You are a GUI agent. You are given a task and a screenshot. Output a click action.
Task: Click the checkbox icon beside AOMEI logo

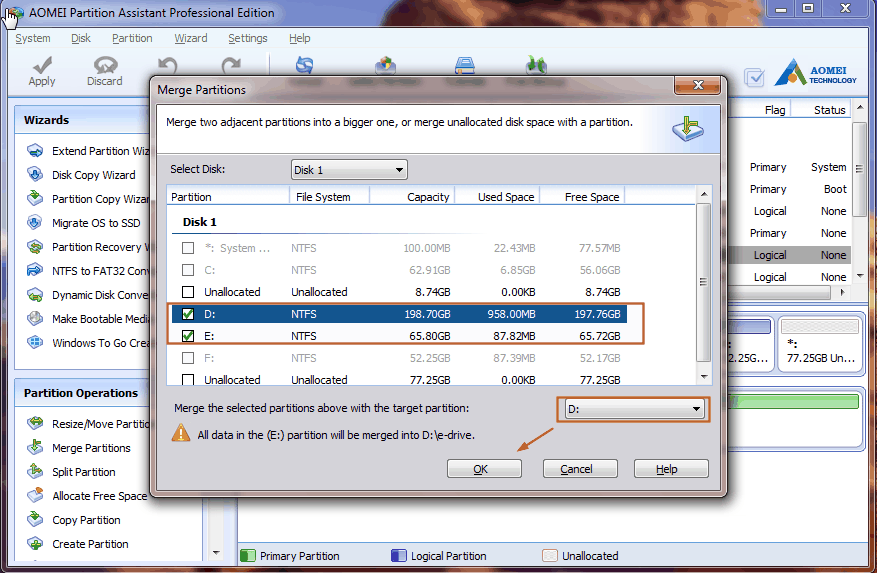click(x=754, y=77)
